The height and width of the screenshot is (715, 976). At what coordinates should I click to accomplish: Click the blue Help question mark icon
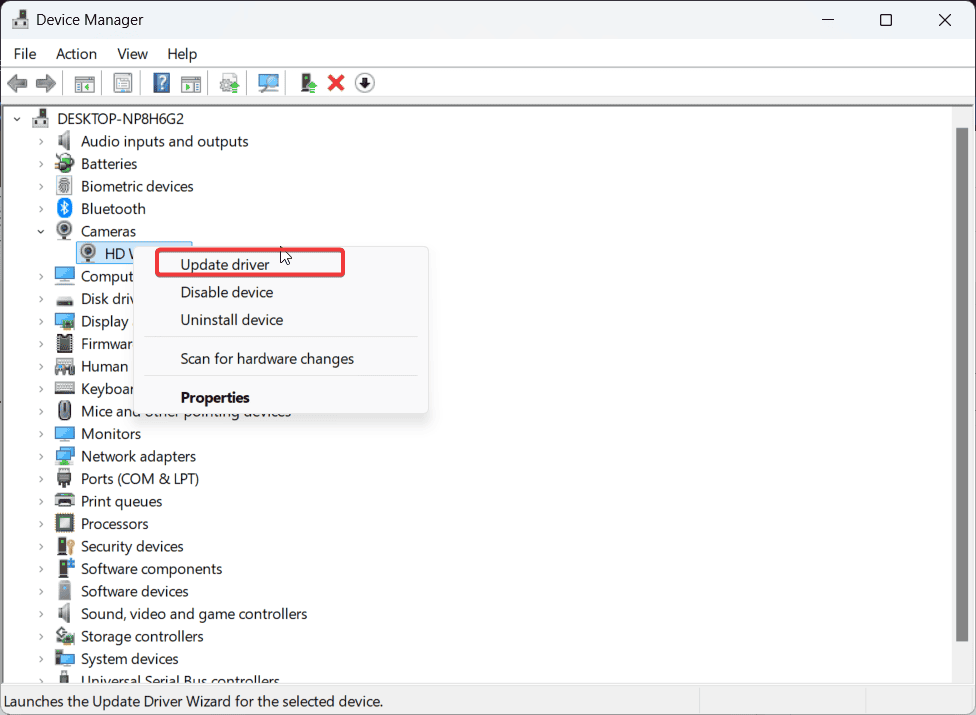pyautogui.click(x=162, y=83)
